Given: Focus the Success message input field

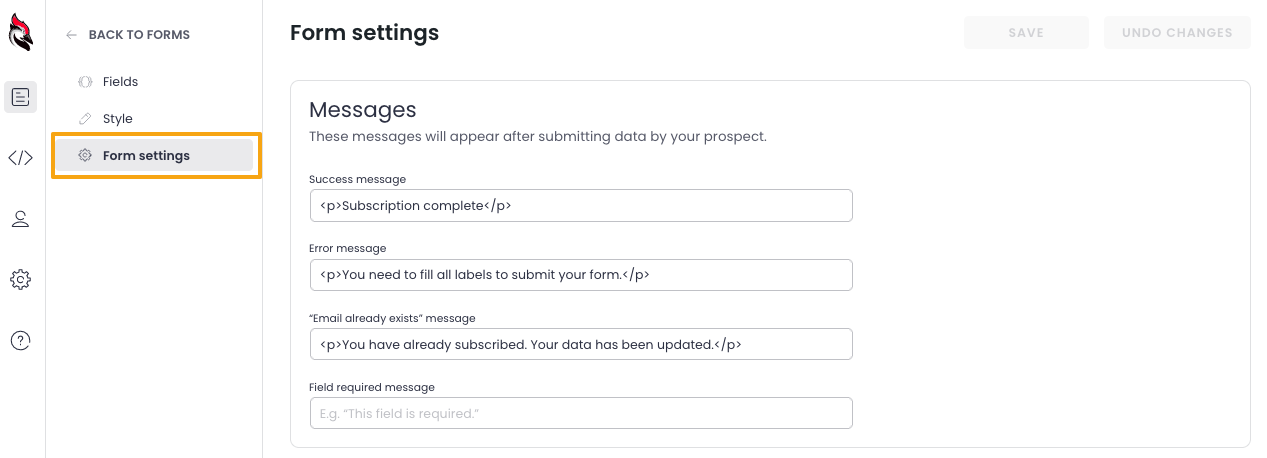Looking at the screenshot, I should point(581,206).
